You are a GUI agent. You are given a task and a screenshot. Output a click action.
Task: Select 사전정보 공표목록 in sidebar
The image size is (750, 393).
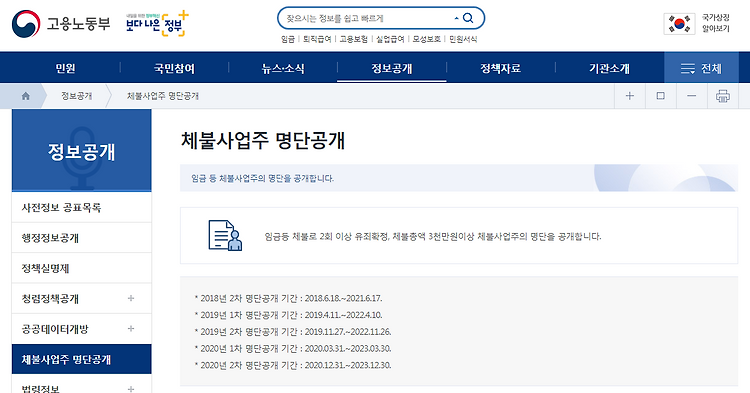click(x=81, y=207)
